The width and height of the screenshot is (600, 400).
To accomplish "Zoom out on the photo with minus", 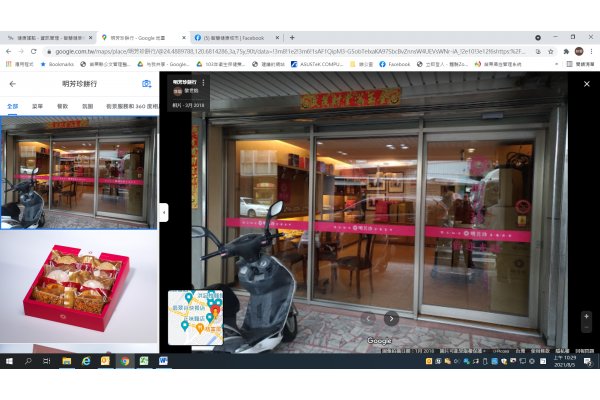I will coord(586,327).
